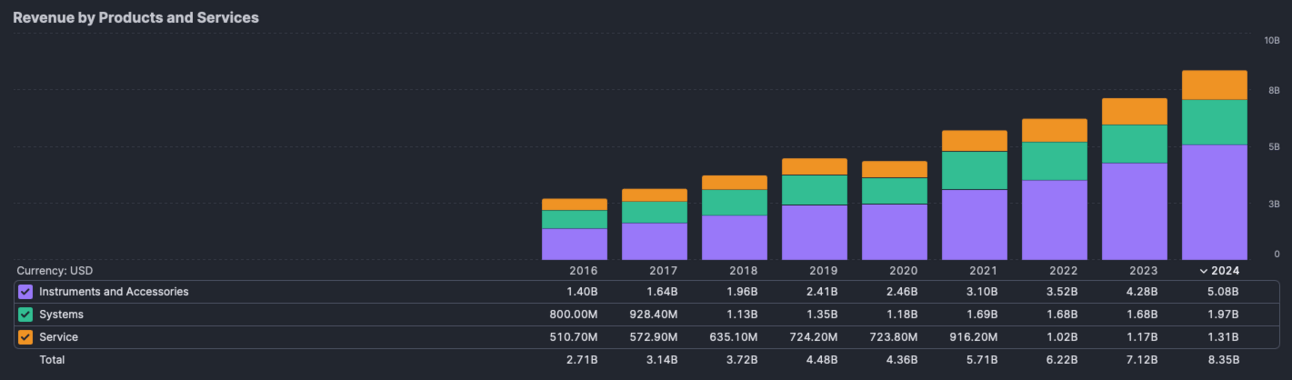Click the Systems row label

(x=61, y=315)
